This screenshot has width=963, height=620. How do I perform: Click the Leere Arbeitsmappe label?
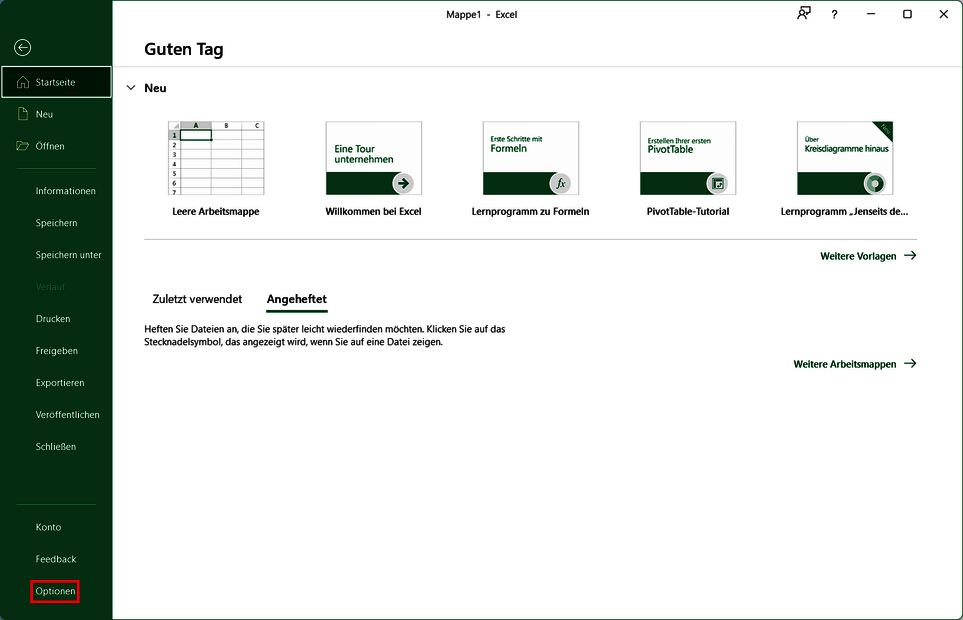coord(216,211)
